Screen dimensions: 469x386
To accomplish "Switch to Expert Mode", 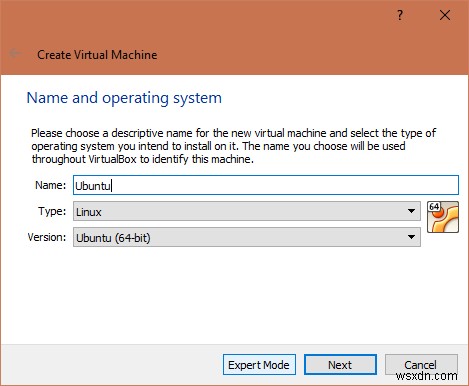I will point(259,365).
